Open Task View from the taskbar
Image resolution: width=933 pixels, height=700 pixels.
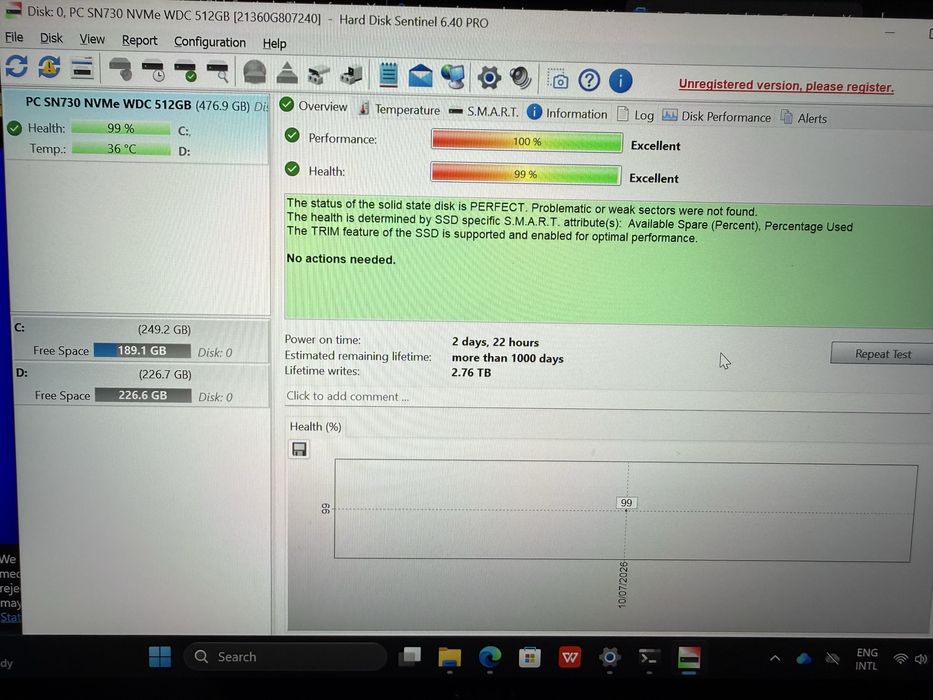tap(409, 657)
